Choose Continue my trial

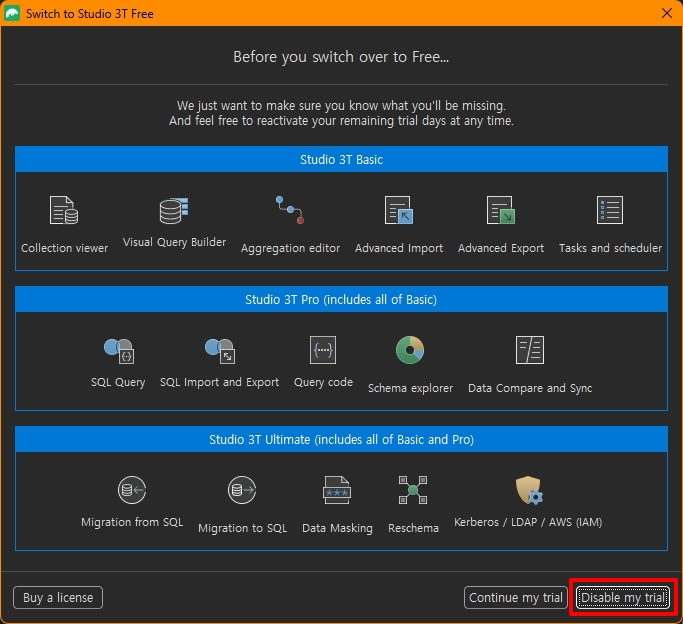tap(516, 597)
